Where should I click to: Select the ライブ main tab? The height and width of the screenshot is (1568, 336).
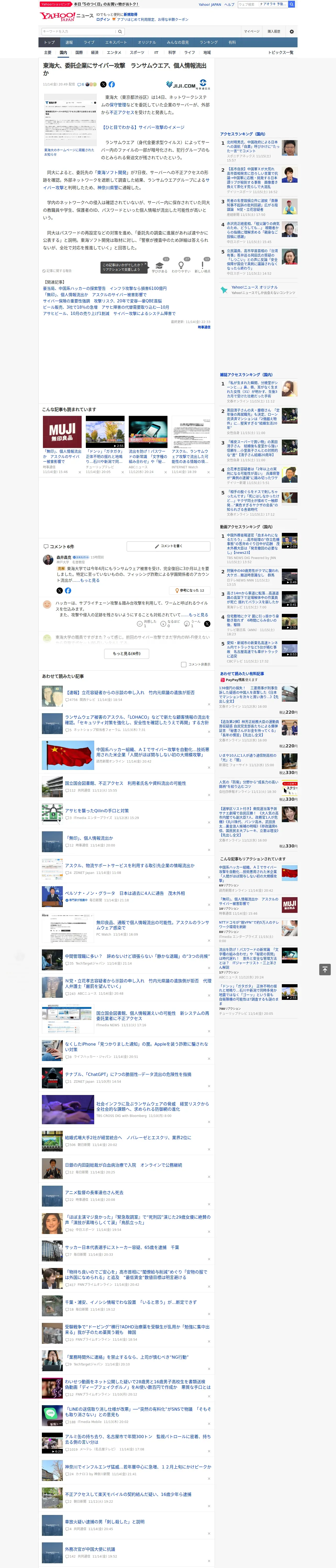[x=89, y=42]
